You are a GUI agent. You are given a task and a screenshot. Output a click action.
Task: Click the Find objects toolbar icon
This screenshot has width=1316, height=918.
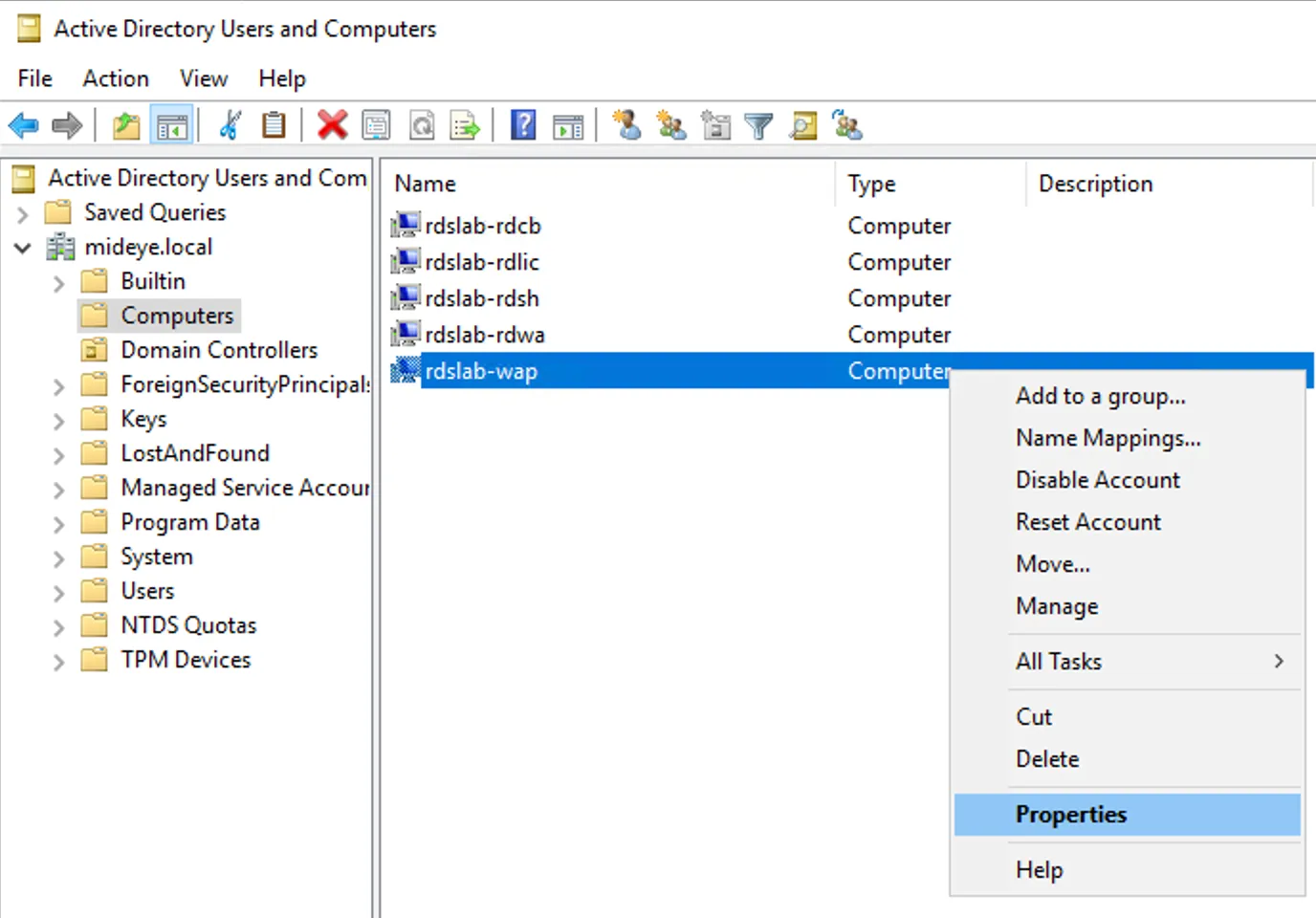802,124
